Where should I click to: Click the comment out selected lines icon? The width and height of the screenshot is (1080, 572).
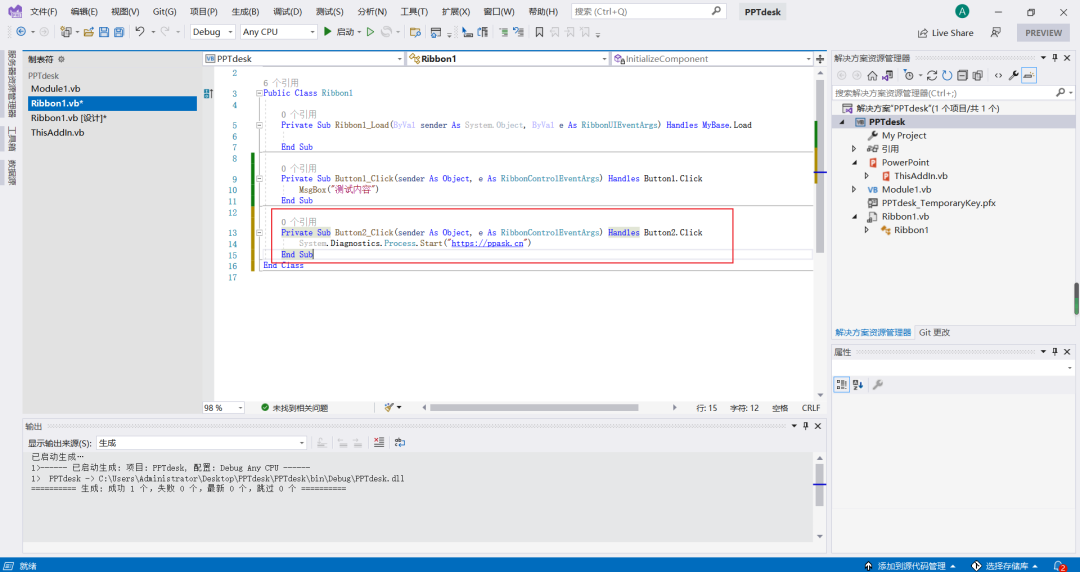[503, 32]
